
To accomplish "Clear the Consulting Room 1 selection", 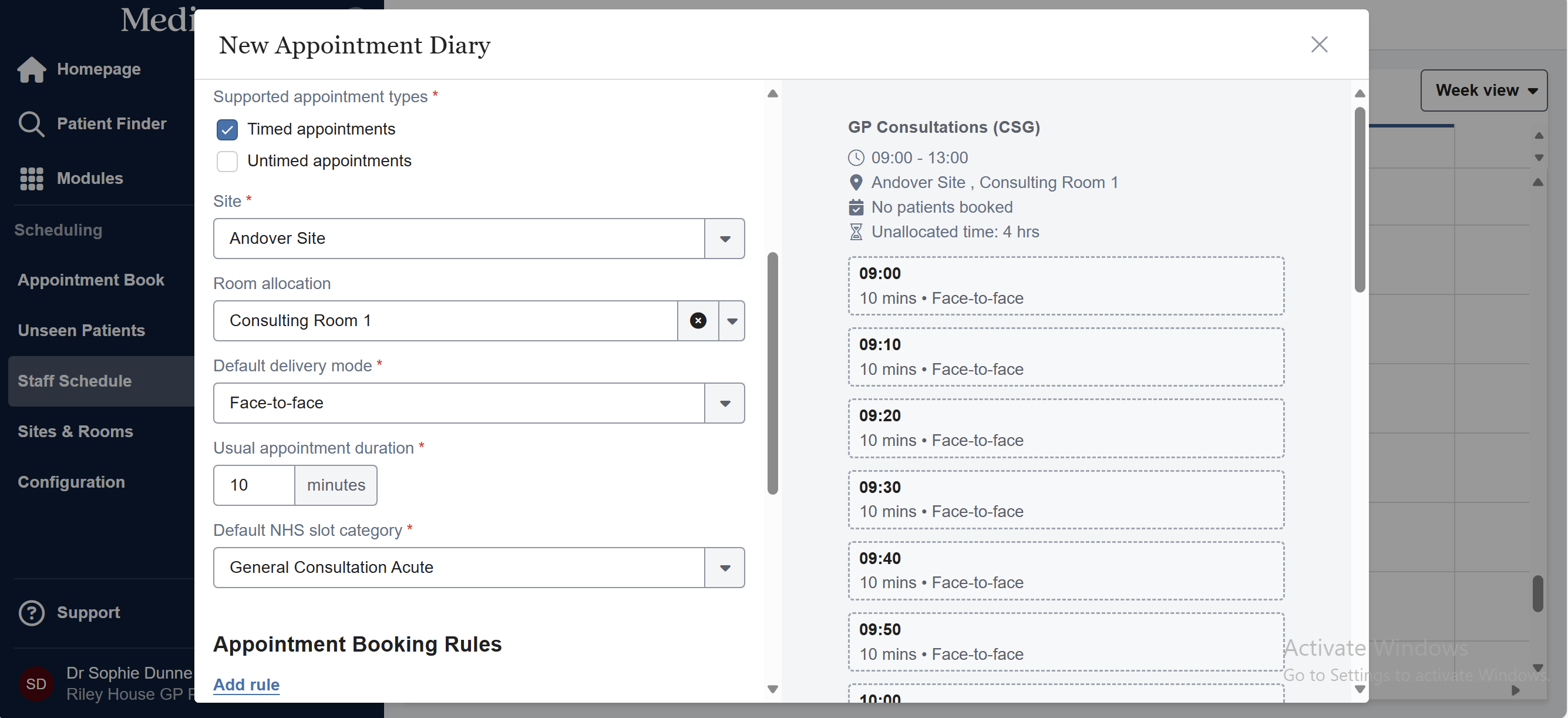I will pos(698,320).
